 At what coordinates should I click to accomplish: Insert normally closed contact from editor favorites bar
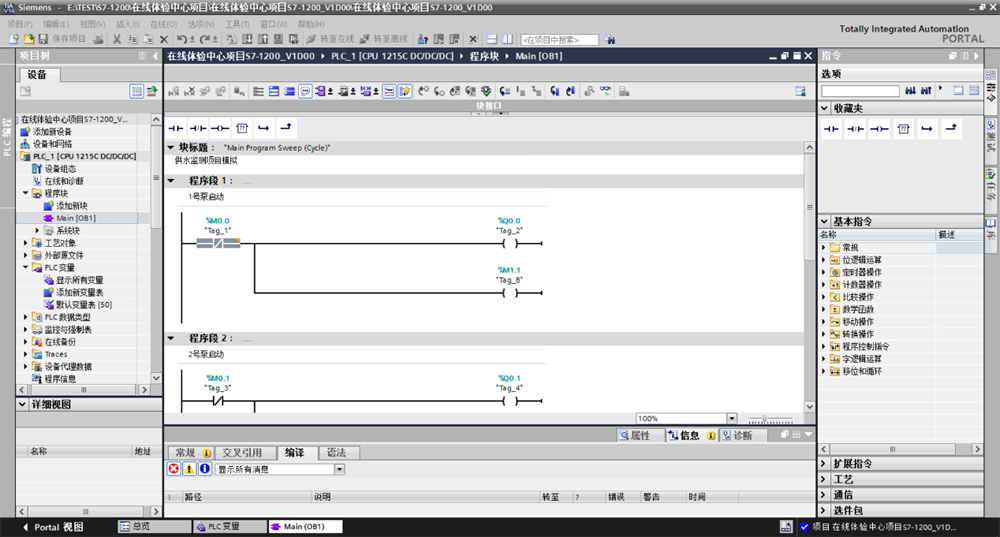[198, 128]
